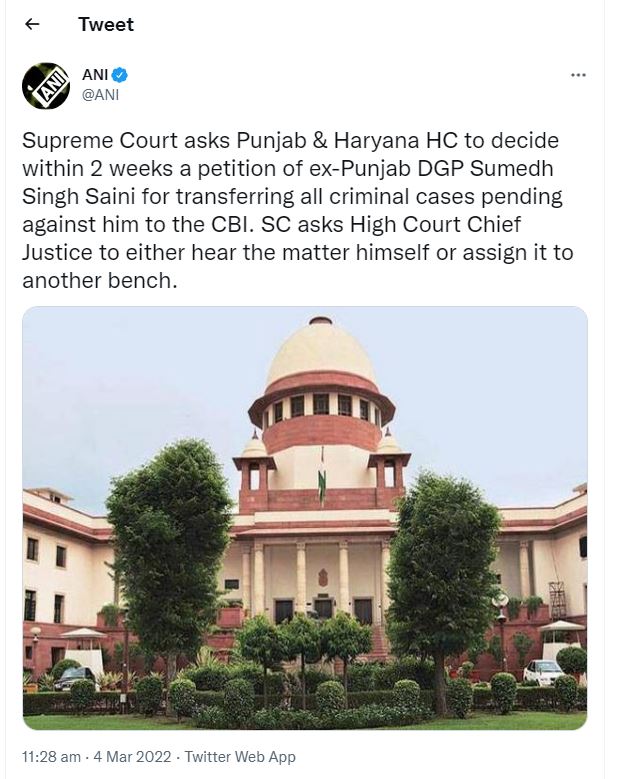Viewport: 627px width, 779px height.
Task: Click the white car in the photo
Action: 543,673
